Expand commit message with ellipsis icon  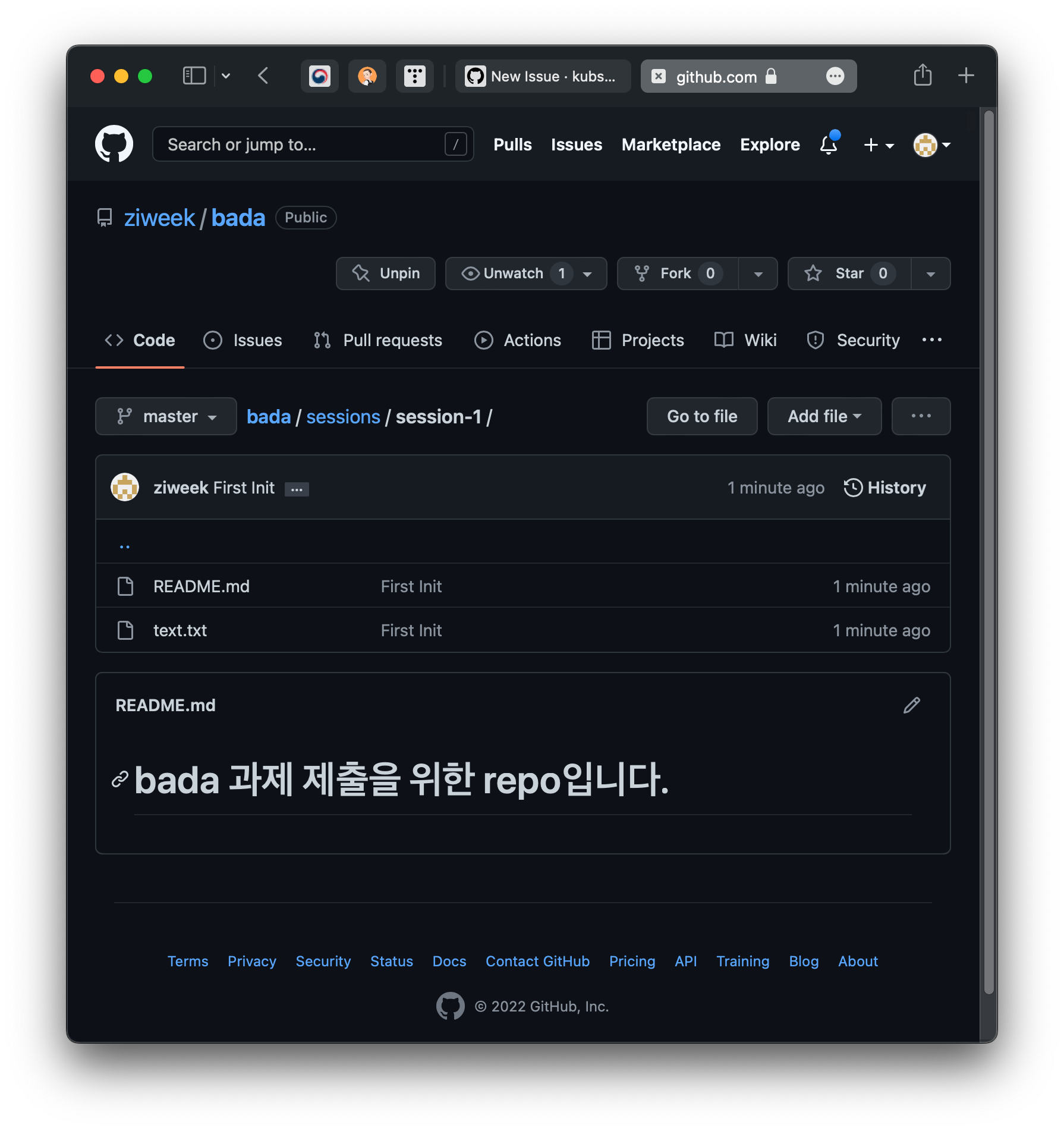[x=297, y=489]
